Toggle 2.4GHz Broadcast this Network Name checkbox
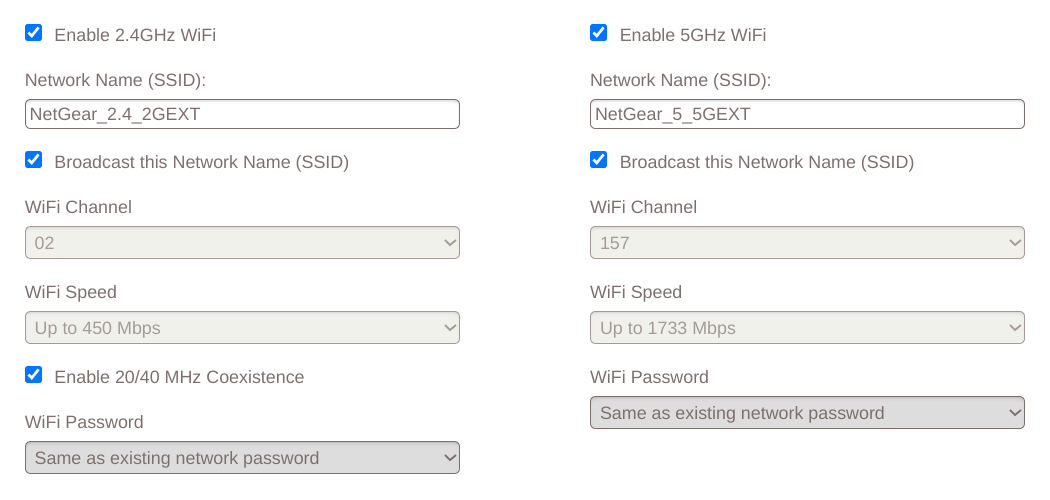The height and width of the screenshot is (500, 1050). (x=33, y=160)
